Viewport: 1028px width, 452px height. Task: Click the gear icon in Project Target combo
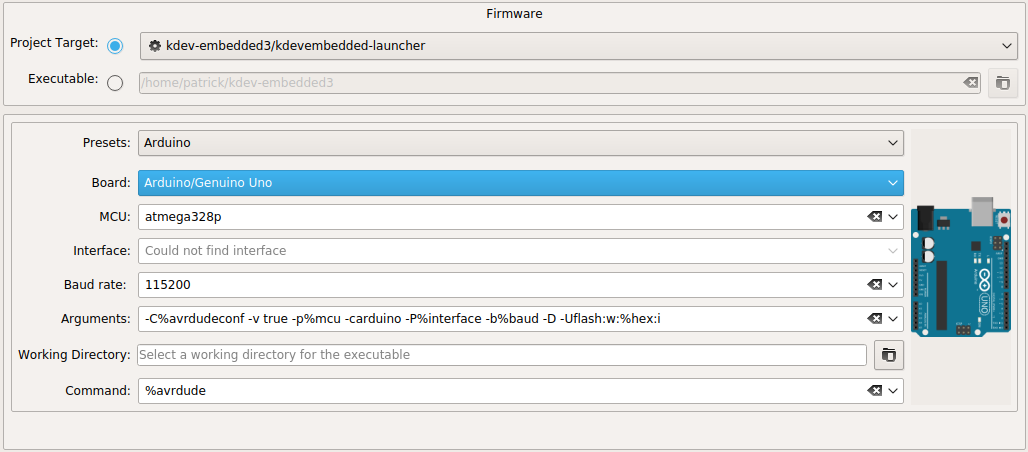point(154,46)
